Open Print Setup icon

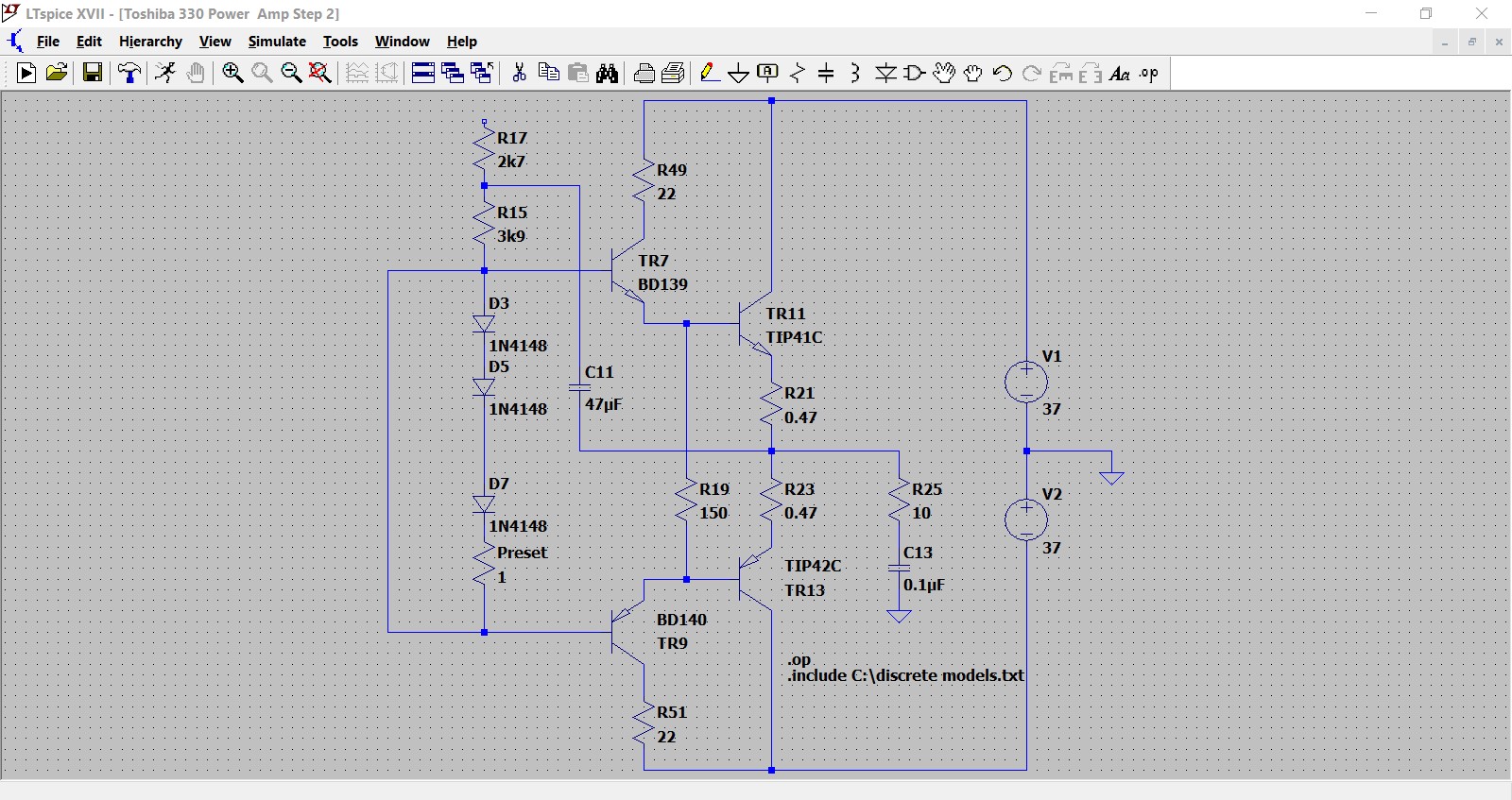pos(644,73)
